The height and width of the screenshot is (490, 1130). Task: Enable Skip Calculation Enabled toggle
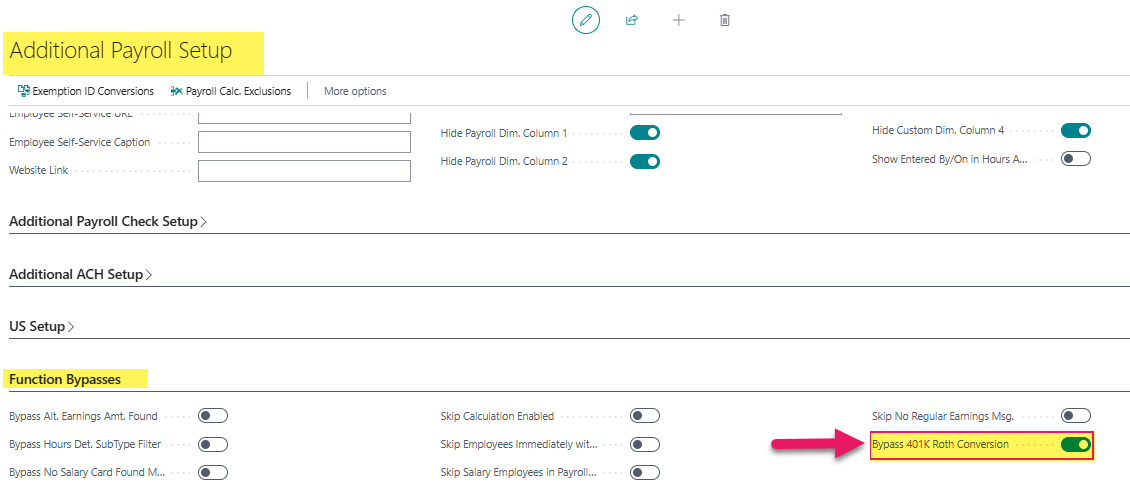click(645, 416)
